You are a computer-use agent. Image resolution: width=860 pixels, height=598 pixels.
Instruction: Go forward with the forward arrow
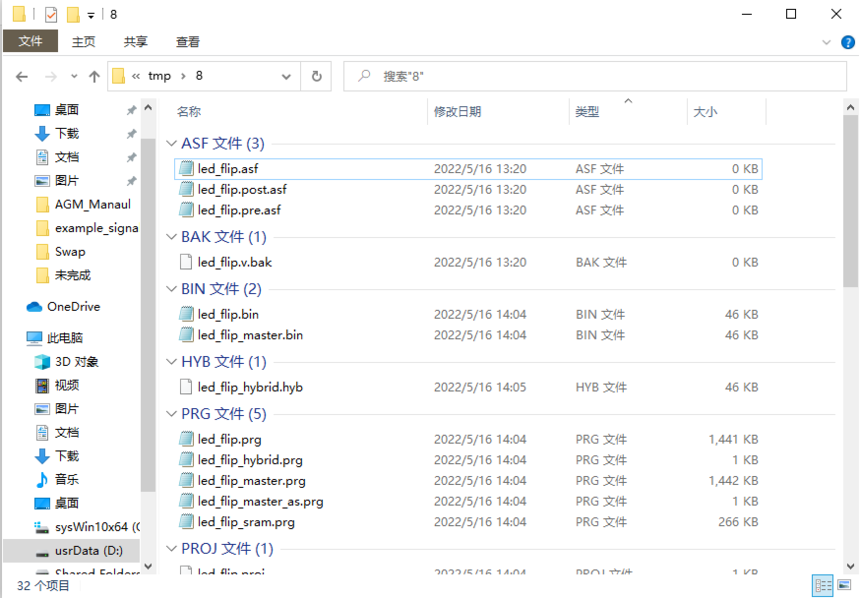(x=50, y=76)
